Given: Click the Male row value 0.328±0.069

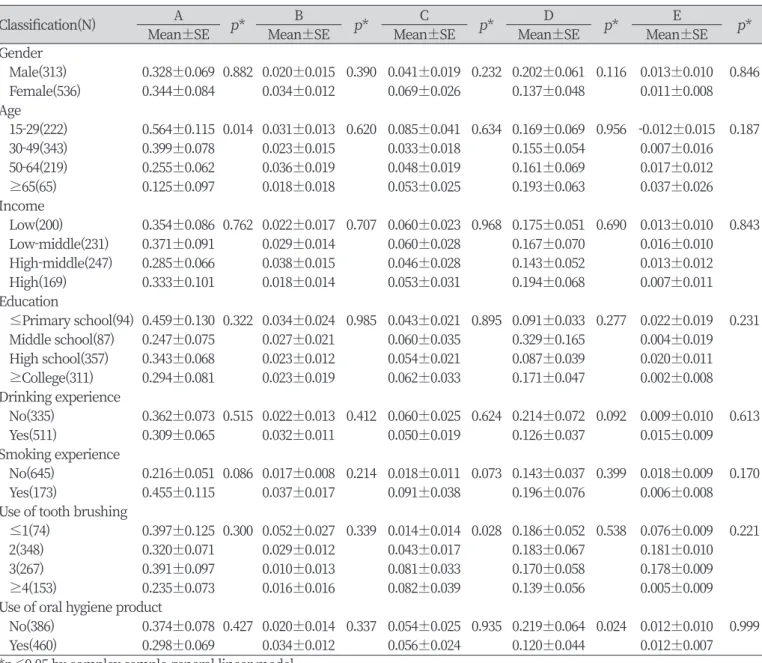Looking at the screenshot, I should [178, 72].
